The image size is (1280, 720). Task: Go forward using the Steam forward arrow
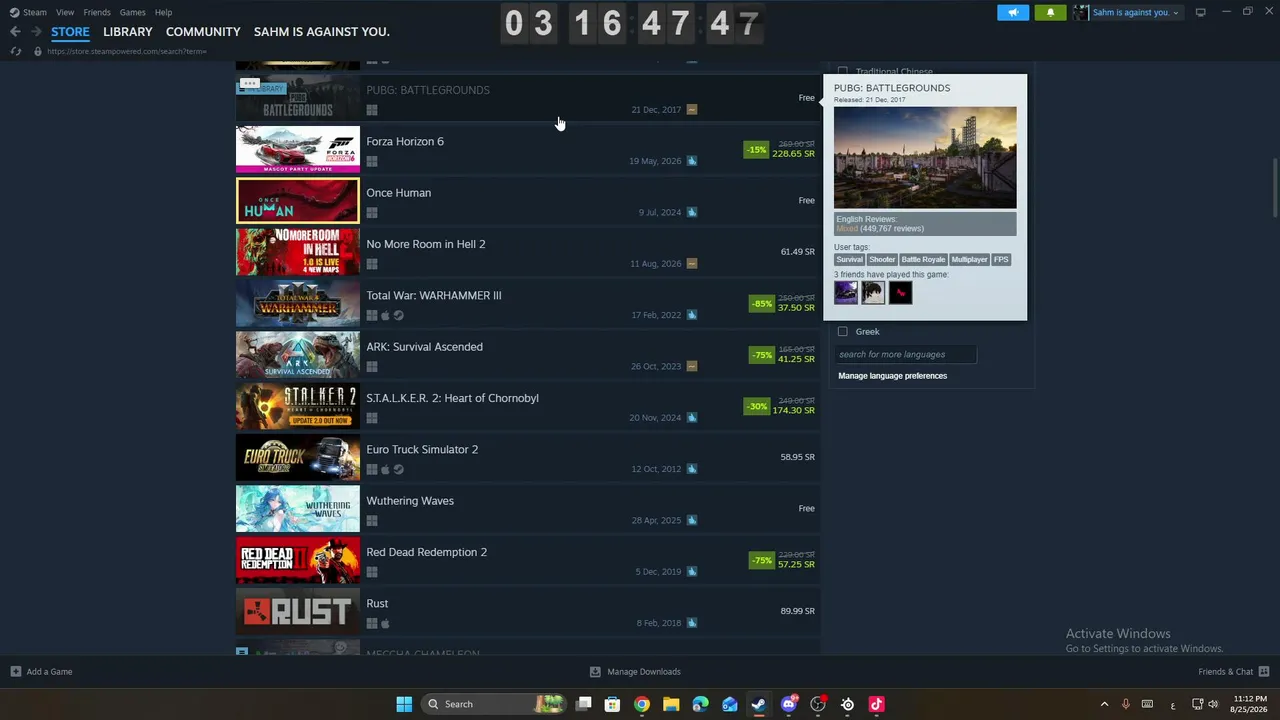pyautogui.click(x=35, y=32)
